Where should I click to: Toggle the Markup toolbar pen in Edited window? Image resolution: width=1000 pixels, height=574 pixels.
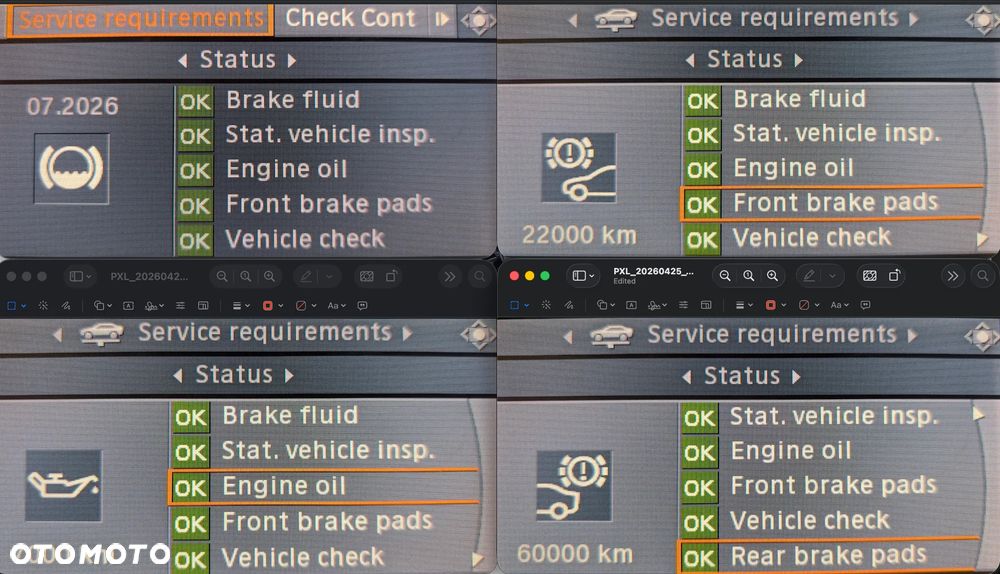(x=809, y=276)
